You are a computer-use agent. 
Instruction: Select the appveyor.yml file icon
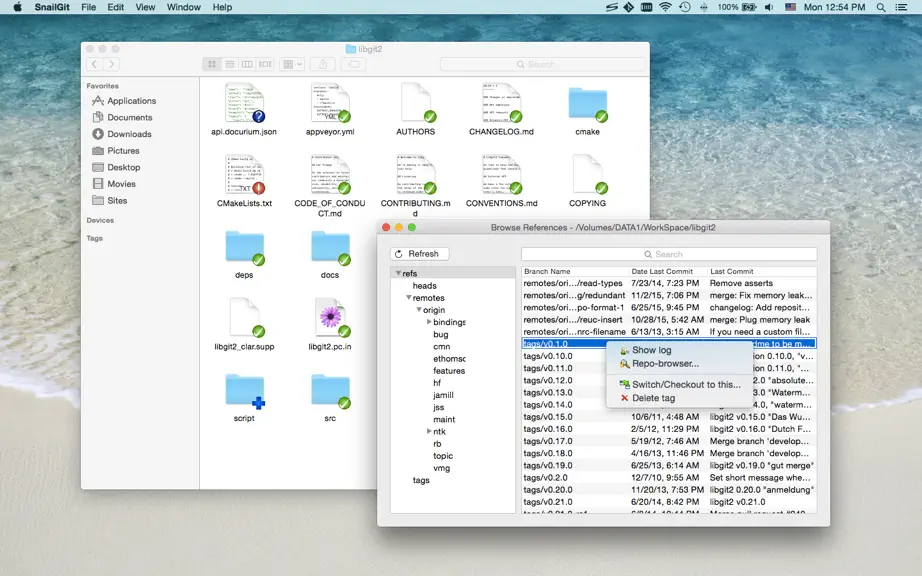pyautogui.click(x=330, y=102)
